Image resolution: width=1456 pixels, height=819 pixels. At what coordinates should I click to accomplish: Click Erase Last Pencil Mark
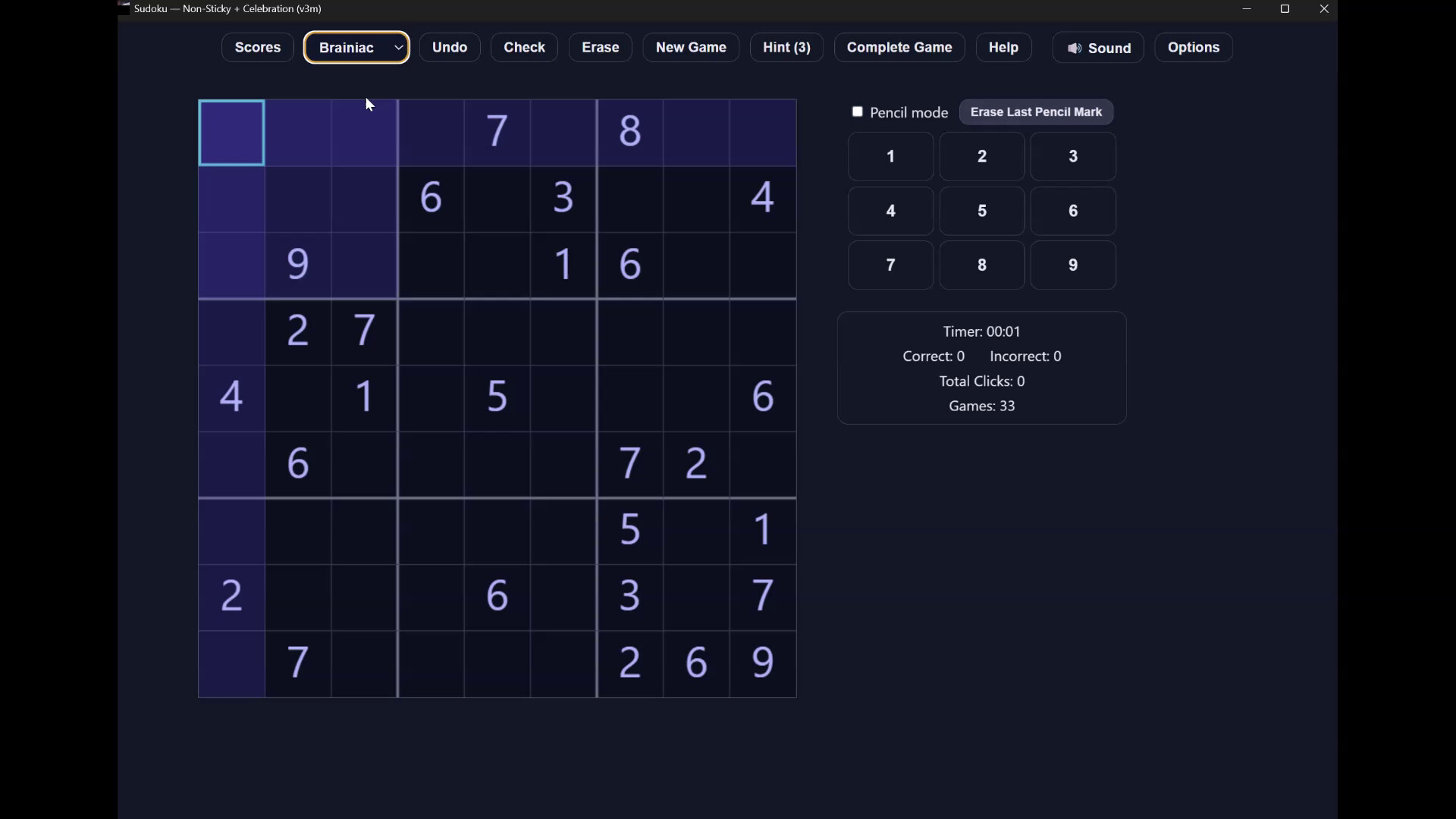click(x=1036, y=111)
